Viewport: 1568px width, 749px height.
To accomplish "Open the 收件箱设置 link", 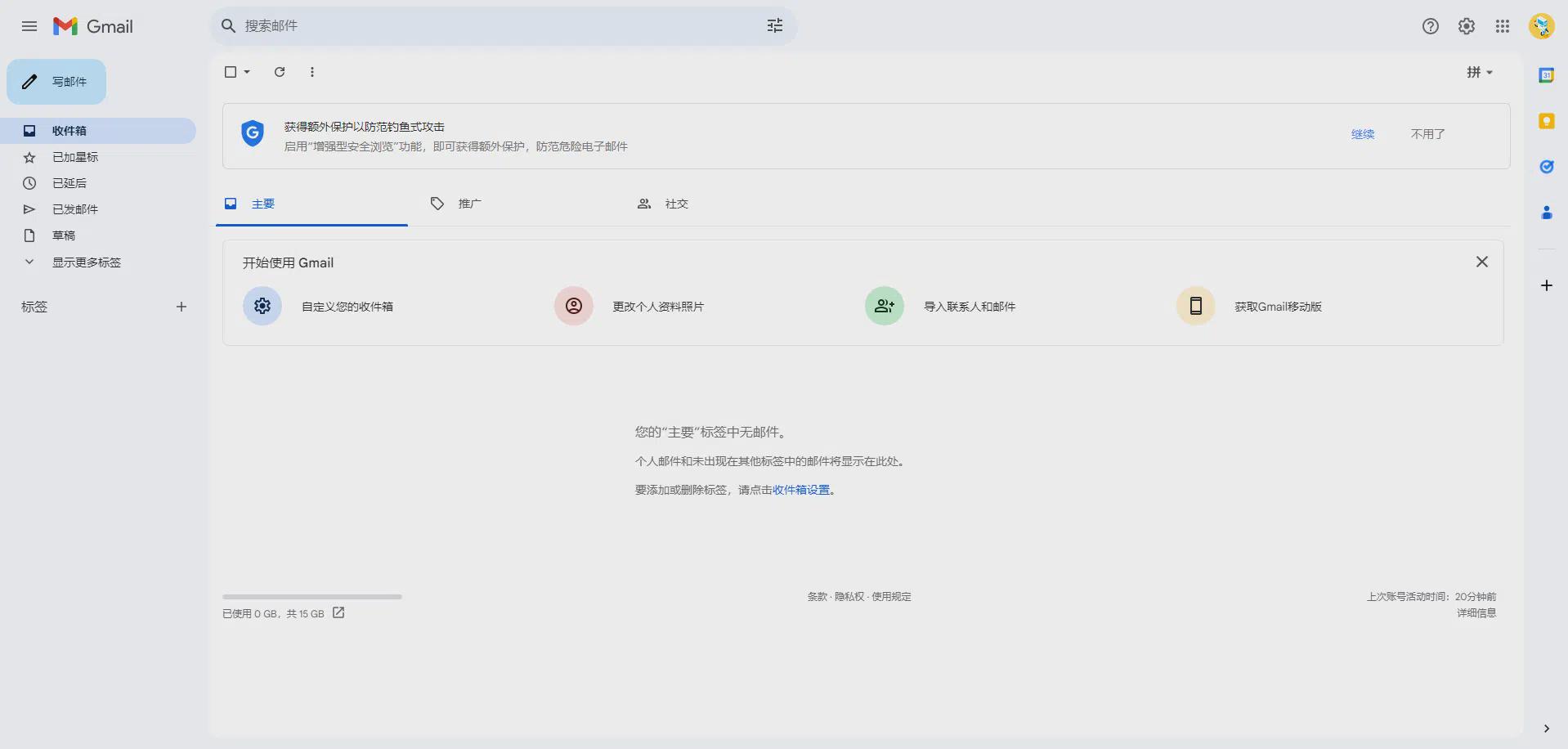I will click(801, 490).
